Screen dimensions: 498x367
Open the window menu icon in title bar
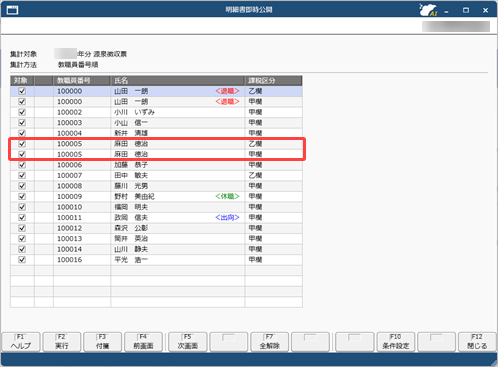12,10
